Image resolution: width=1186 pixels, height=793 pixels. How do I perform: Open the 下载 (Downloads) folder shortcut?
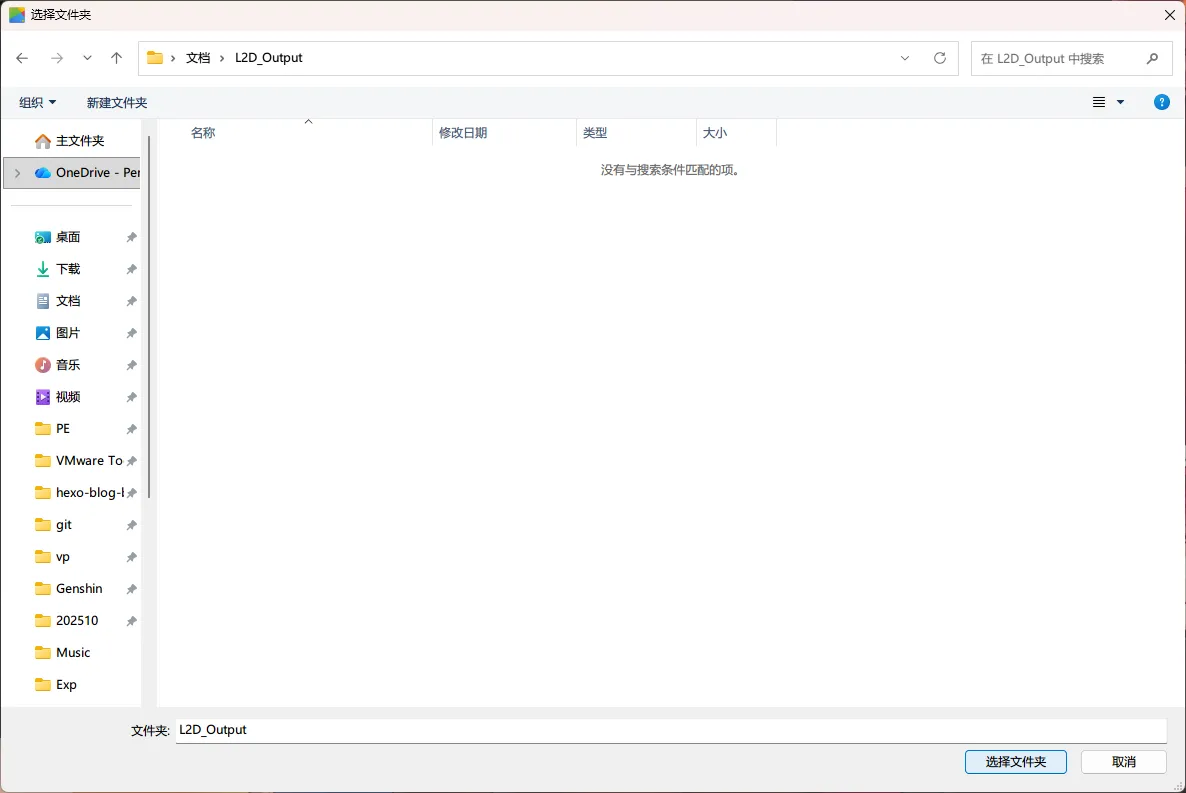click(68, 269)
